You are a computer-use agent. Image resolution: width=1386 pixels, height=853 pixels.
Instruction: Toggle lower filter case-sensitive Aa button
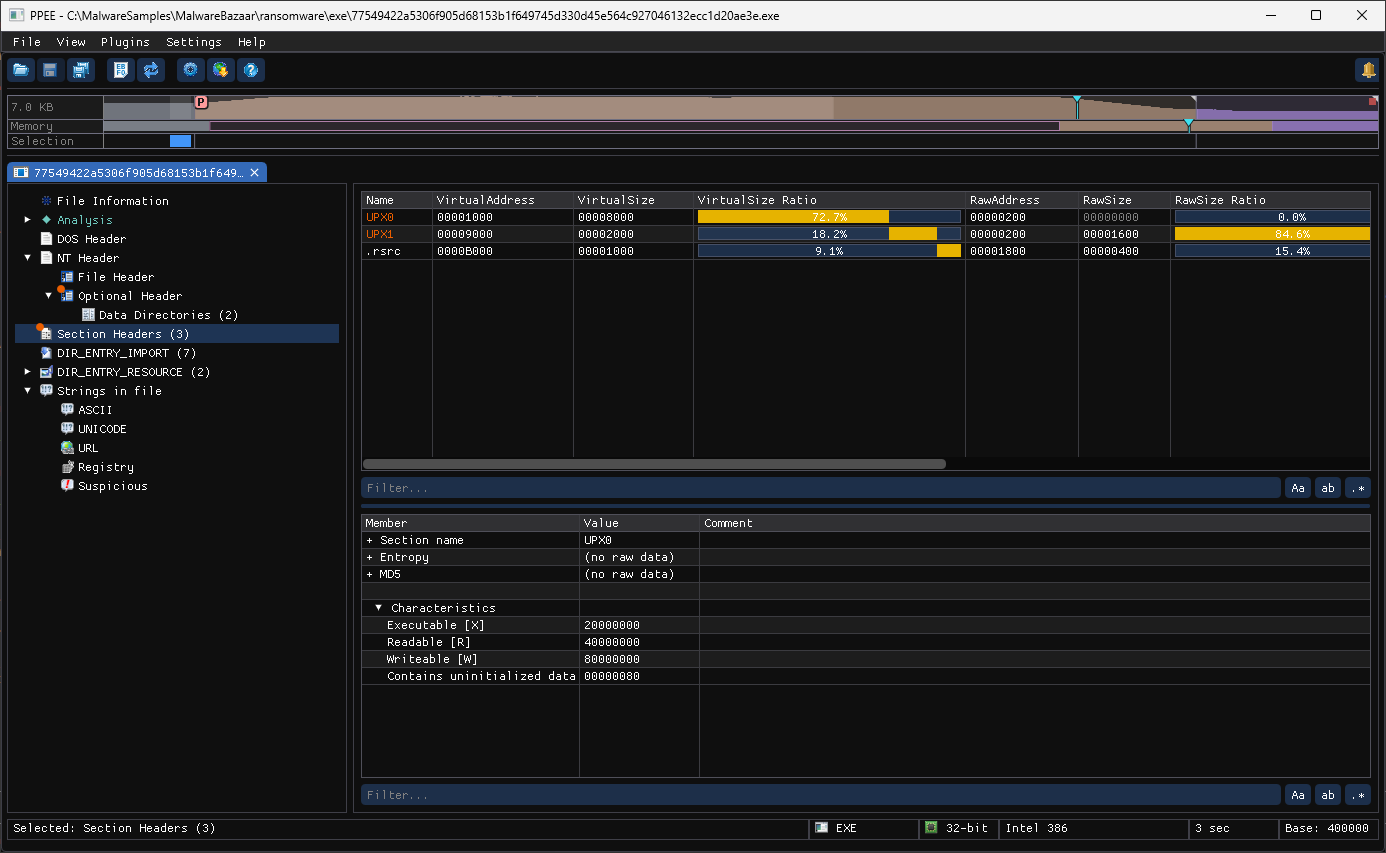coord(1298,795)
